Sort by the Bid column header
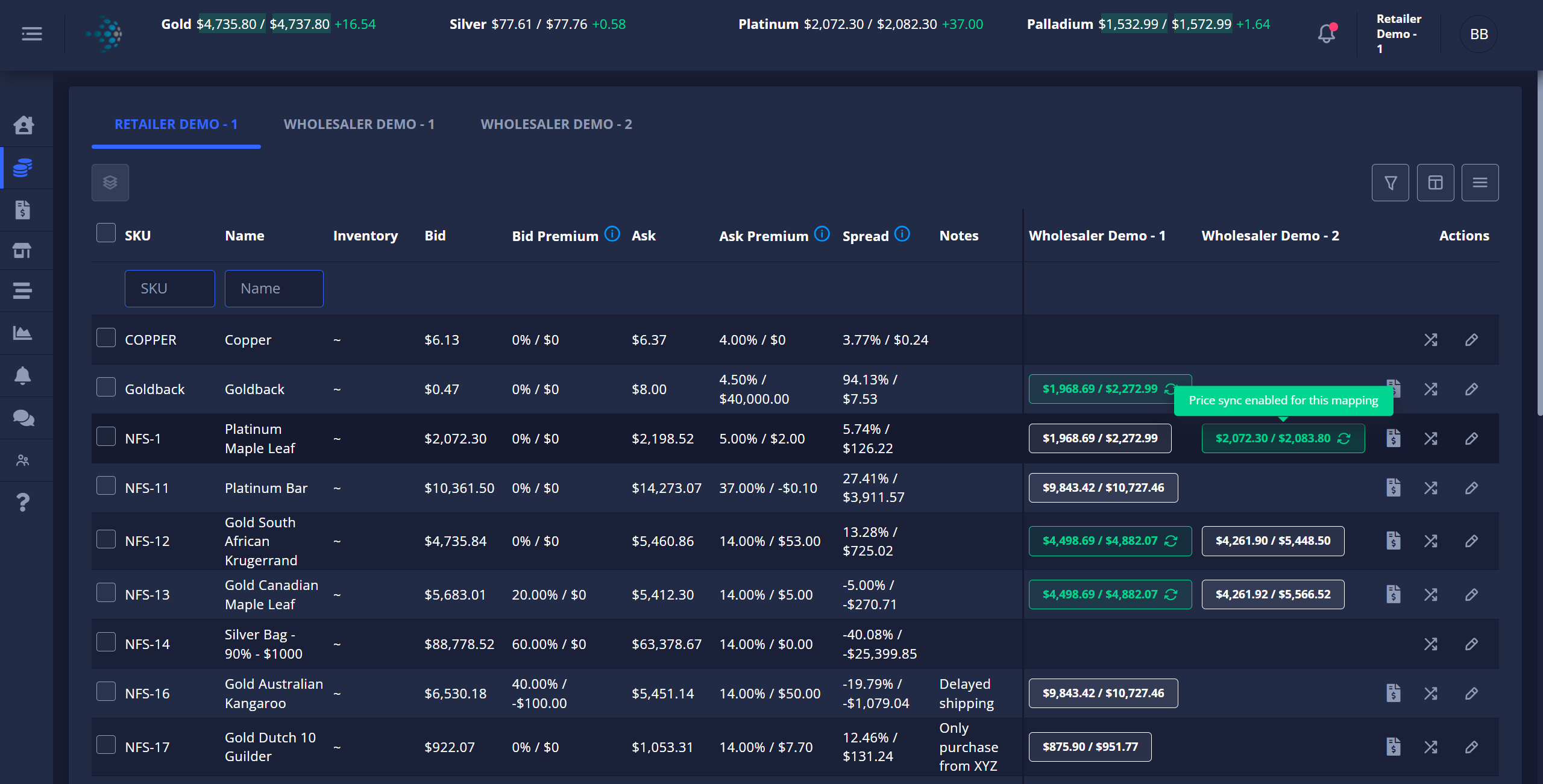Viewport: 1543px width, 784px height. click(x=435, y=236)
